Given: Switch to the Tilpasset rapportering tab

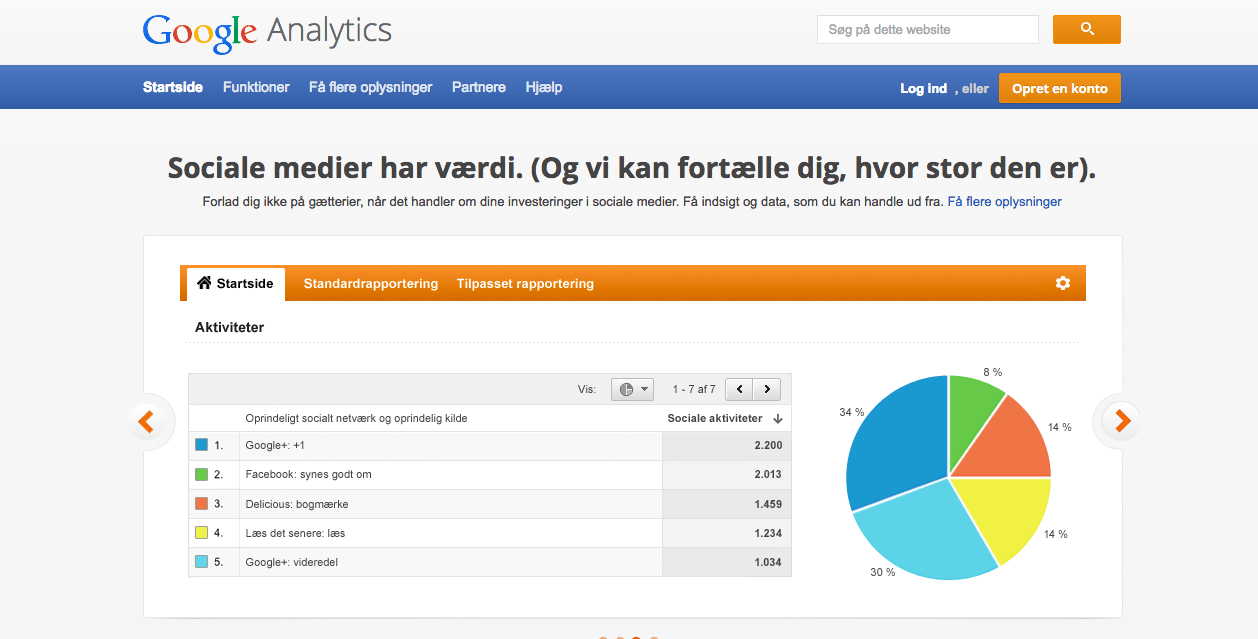Looking at the screenshot, I should (x=525, y=284).
